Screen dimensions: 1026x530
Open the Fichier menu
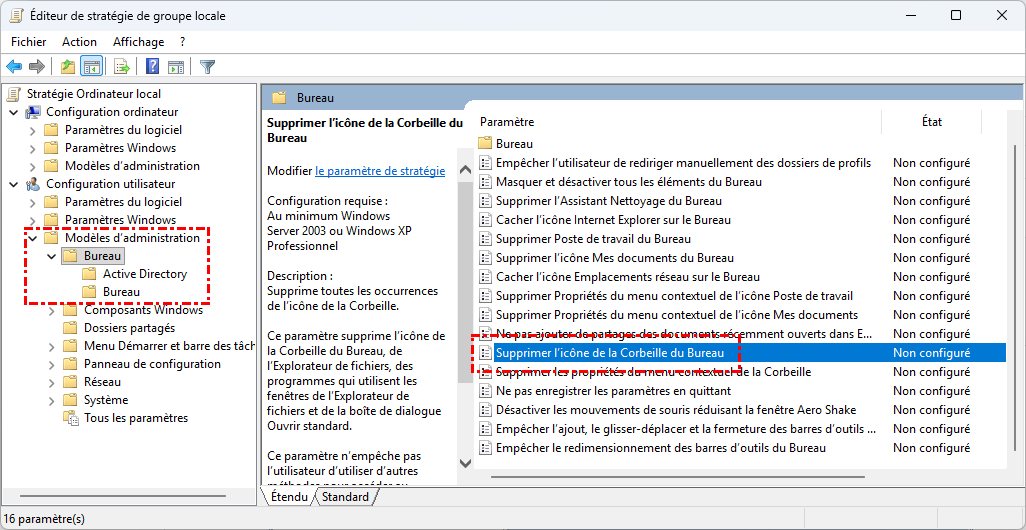pyautogui.click(x=29, y=42)
